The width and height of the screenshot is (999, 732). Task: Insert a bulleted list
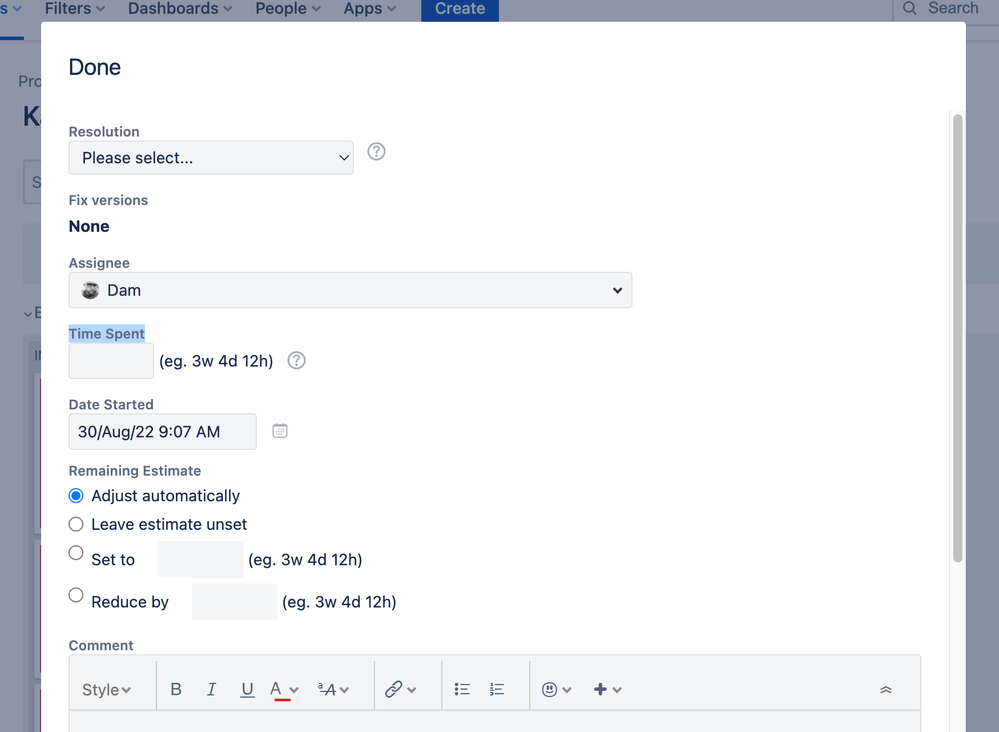[x=462, y=689]
